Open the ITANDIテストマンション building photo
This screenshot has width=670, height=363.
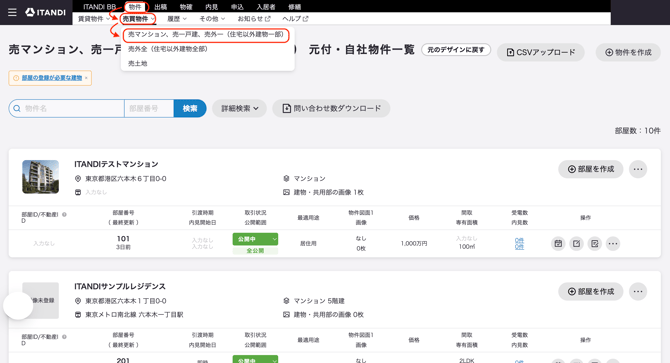[41, 177]
